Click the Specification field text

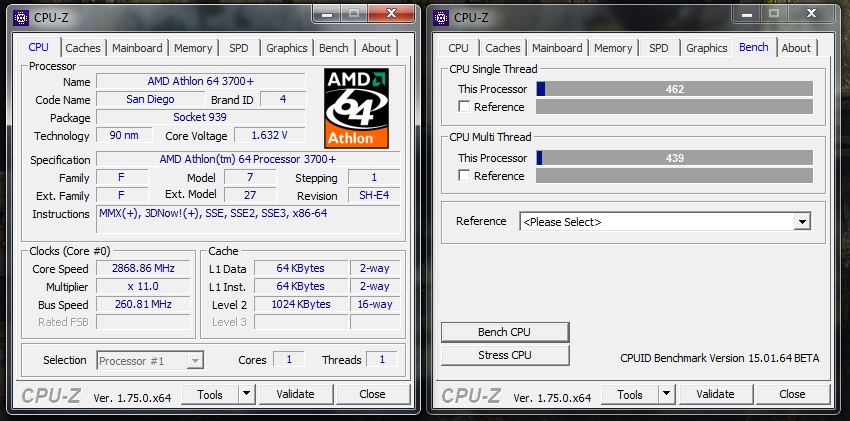(x=248, y=159)
